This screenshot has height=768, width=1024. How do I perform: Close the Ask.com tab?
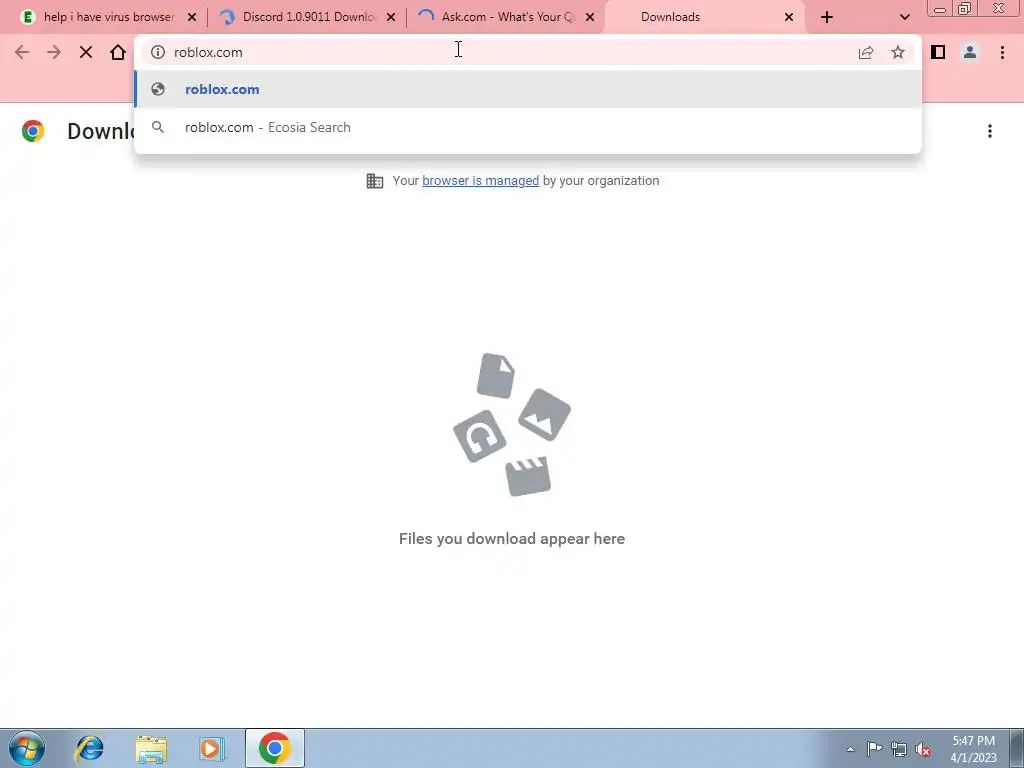[x=590, y=18]
